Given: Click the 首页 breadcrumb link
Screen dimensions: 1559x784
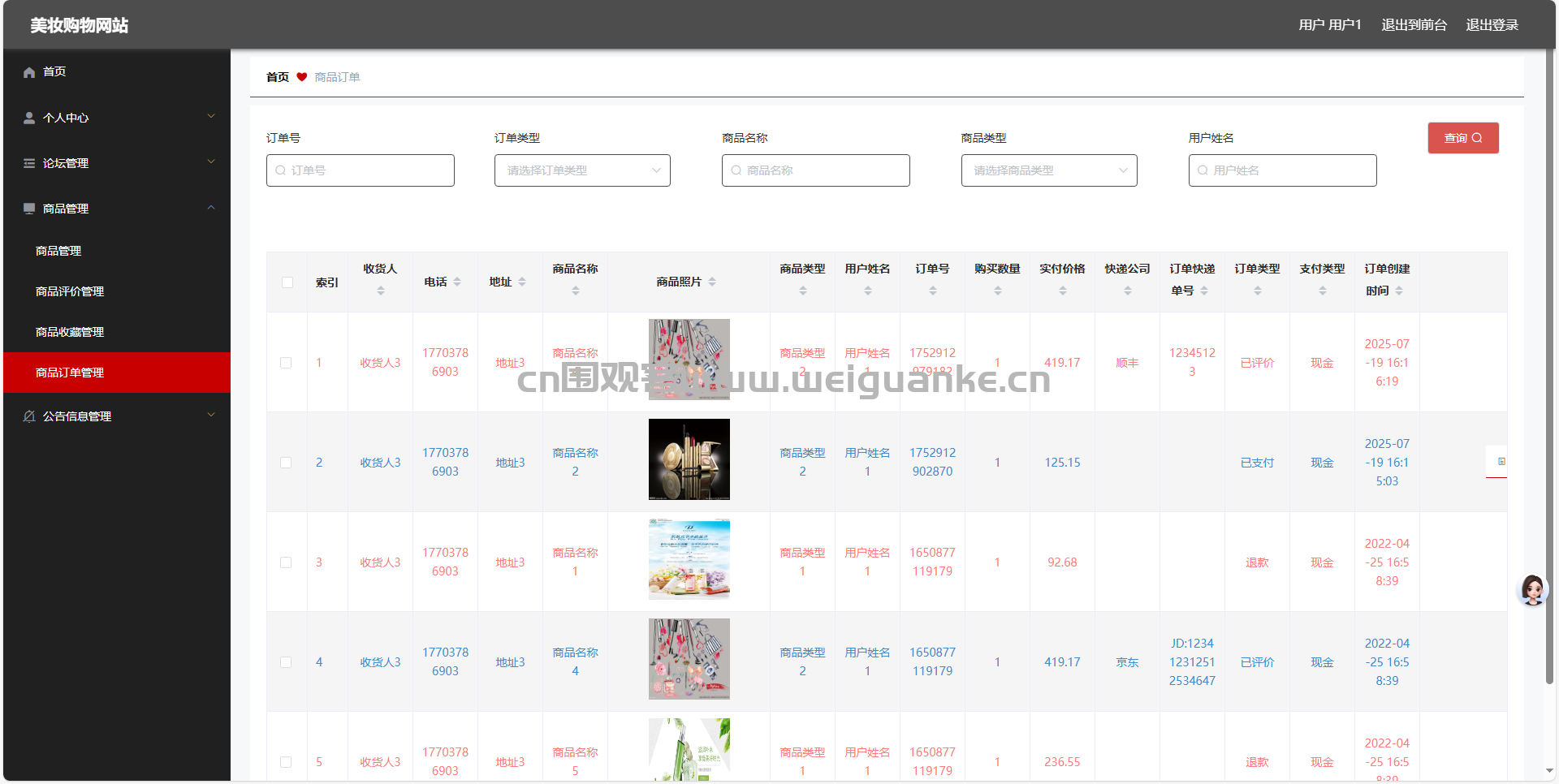Looking at the screenshot, I should pos(278,77).
